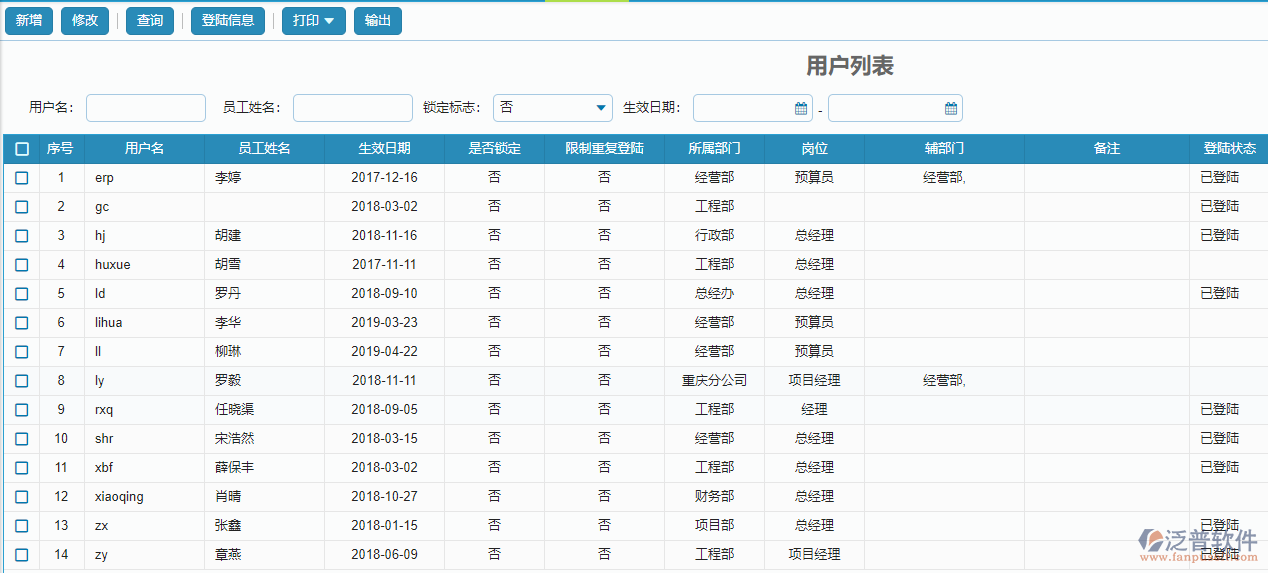Image resolution: width=1268 pixels, height=573 pixels.
Task: Click employee name 李婷
Action: [228, 178]
